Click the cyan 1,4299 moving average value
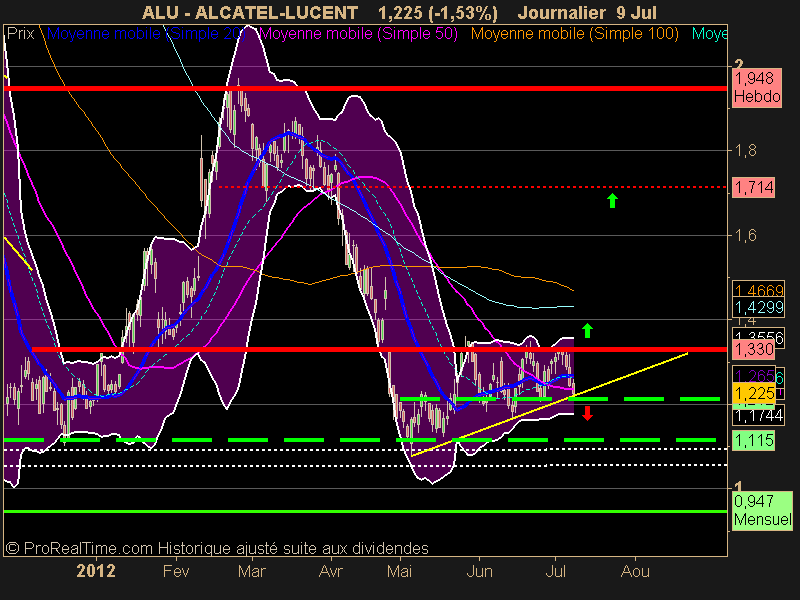800x600 pixels. click(x=758, y=307)
